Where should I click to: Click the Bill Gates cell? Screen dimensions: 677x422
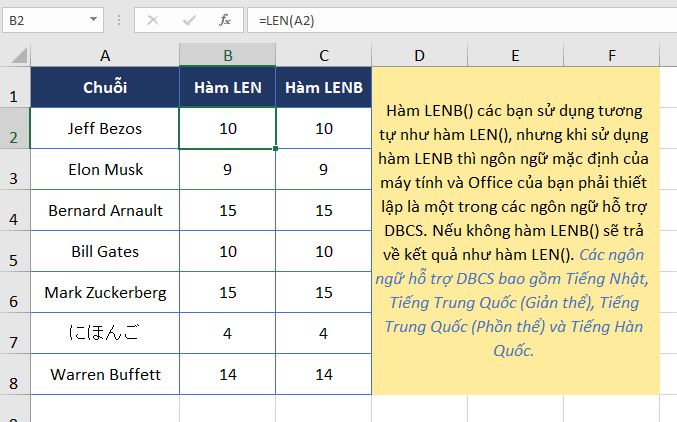pos(105,251)
